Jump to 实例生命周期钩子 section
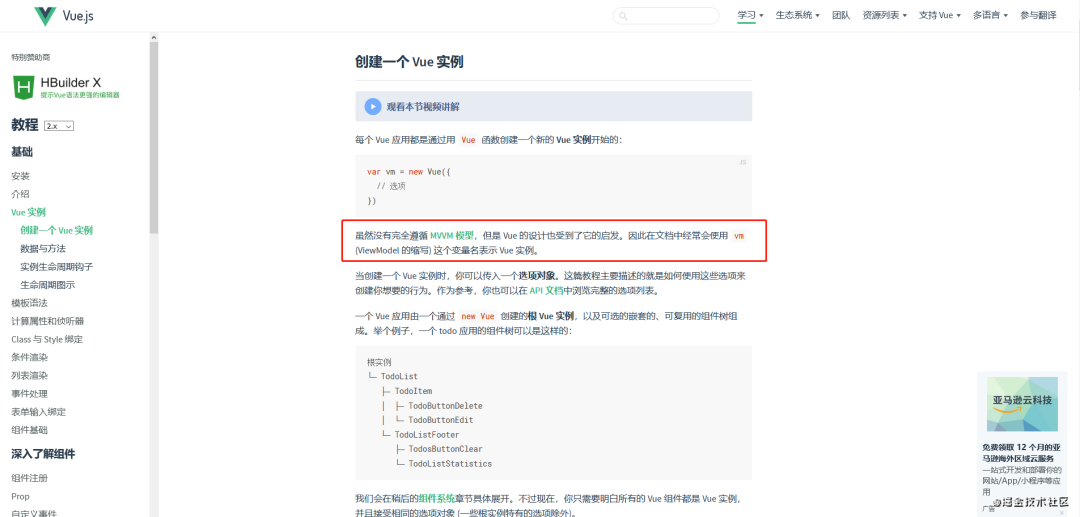The height and width of the screenshot is (517, 1080). 56,266
